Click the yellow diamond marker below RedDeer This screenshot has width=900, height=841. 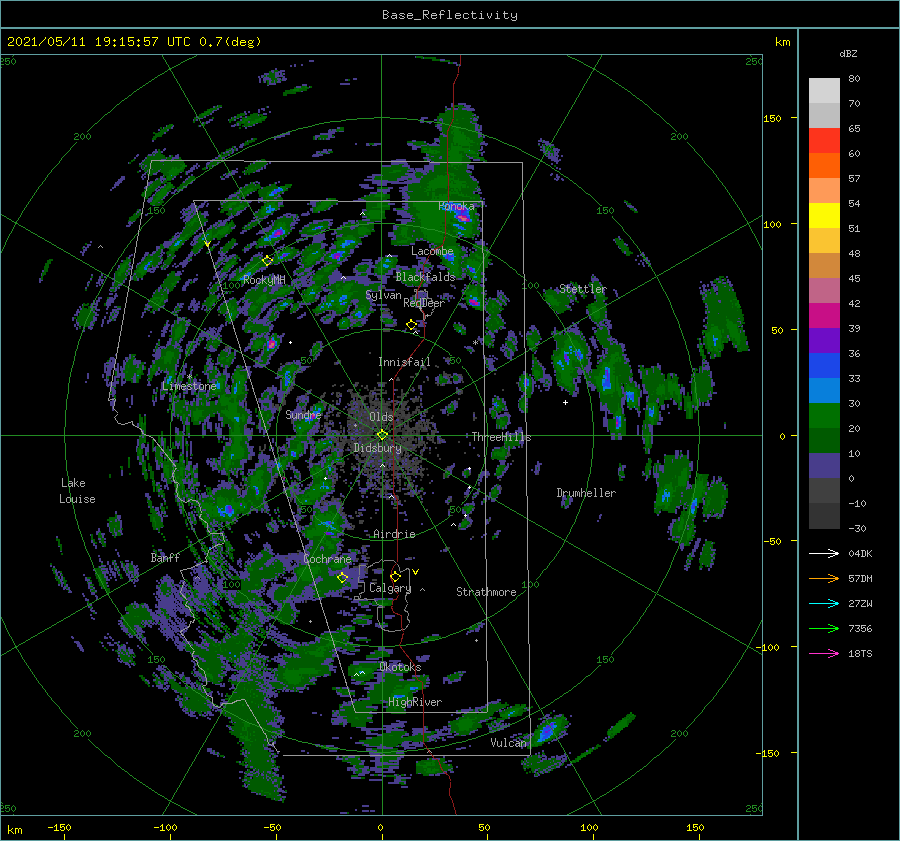(x=412, y=325)
